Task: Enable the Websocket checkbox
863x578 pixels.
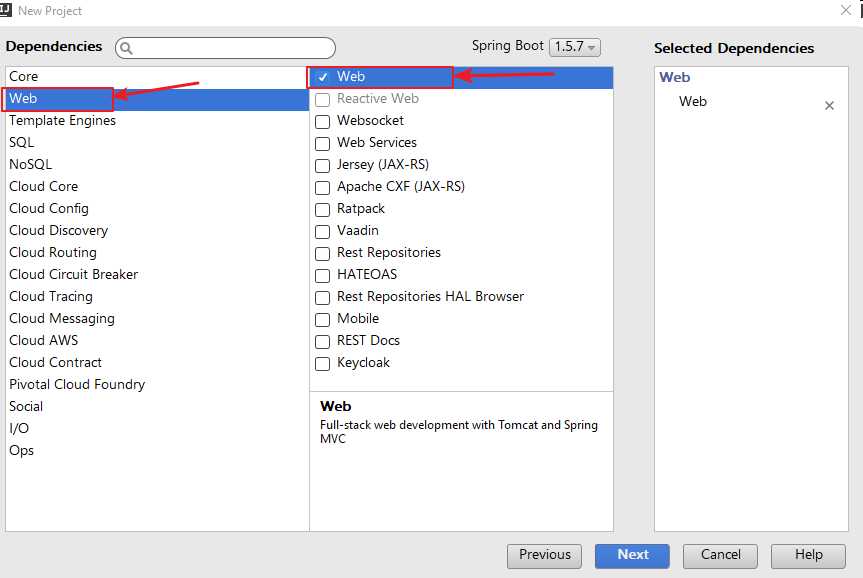Action: (x=323, y=121)
